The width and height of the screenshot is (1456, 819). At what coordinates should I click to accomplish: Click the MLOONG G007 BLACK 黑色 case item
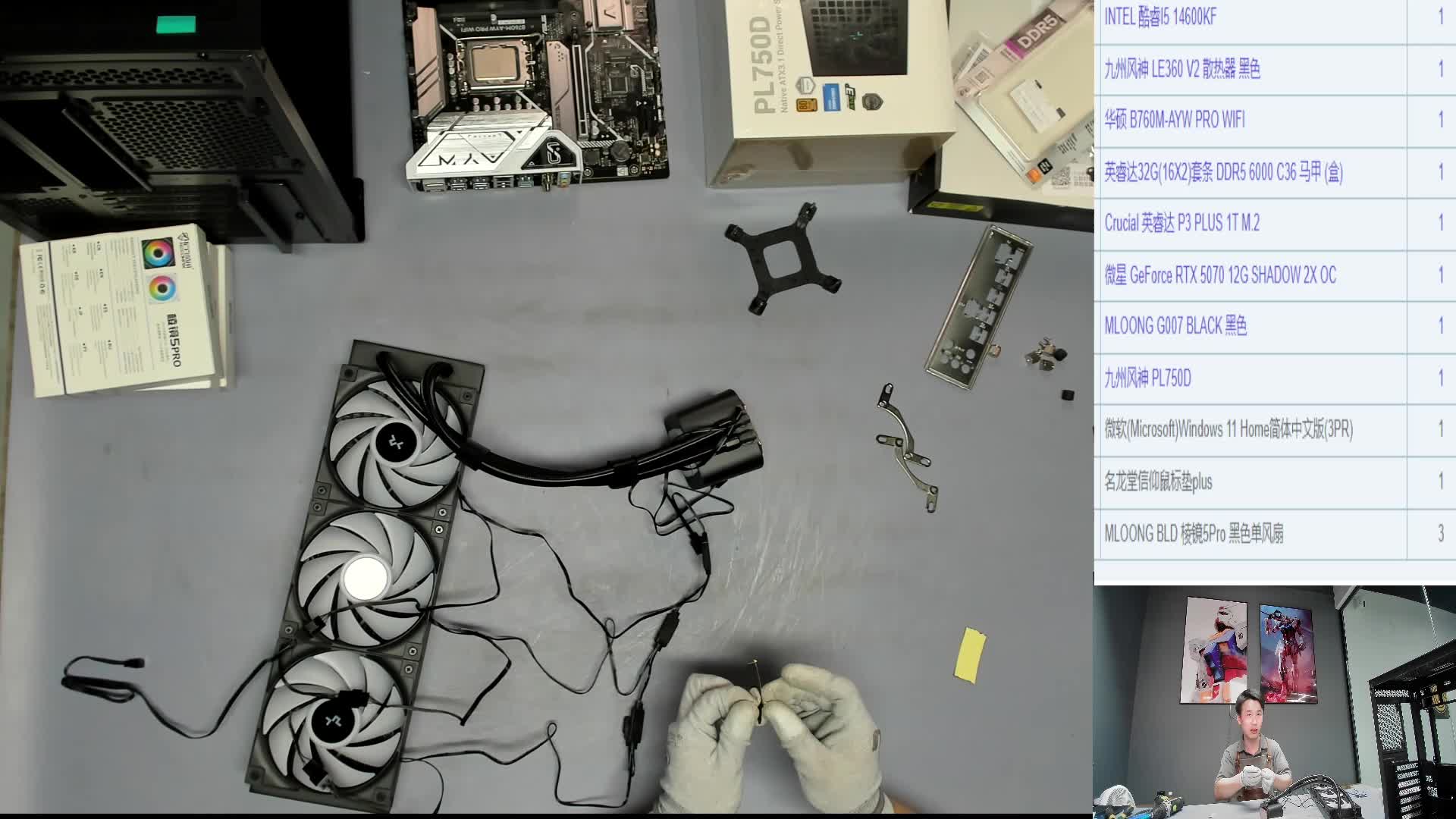pyautogui.click(x=1175, y=326)
